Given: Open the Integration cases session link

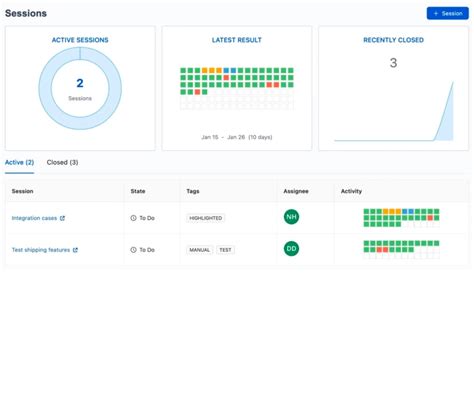Looking at the screenshot, I should (34, 218).
